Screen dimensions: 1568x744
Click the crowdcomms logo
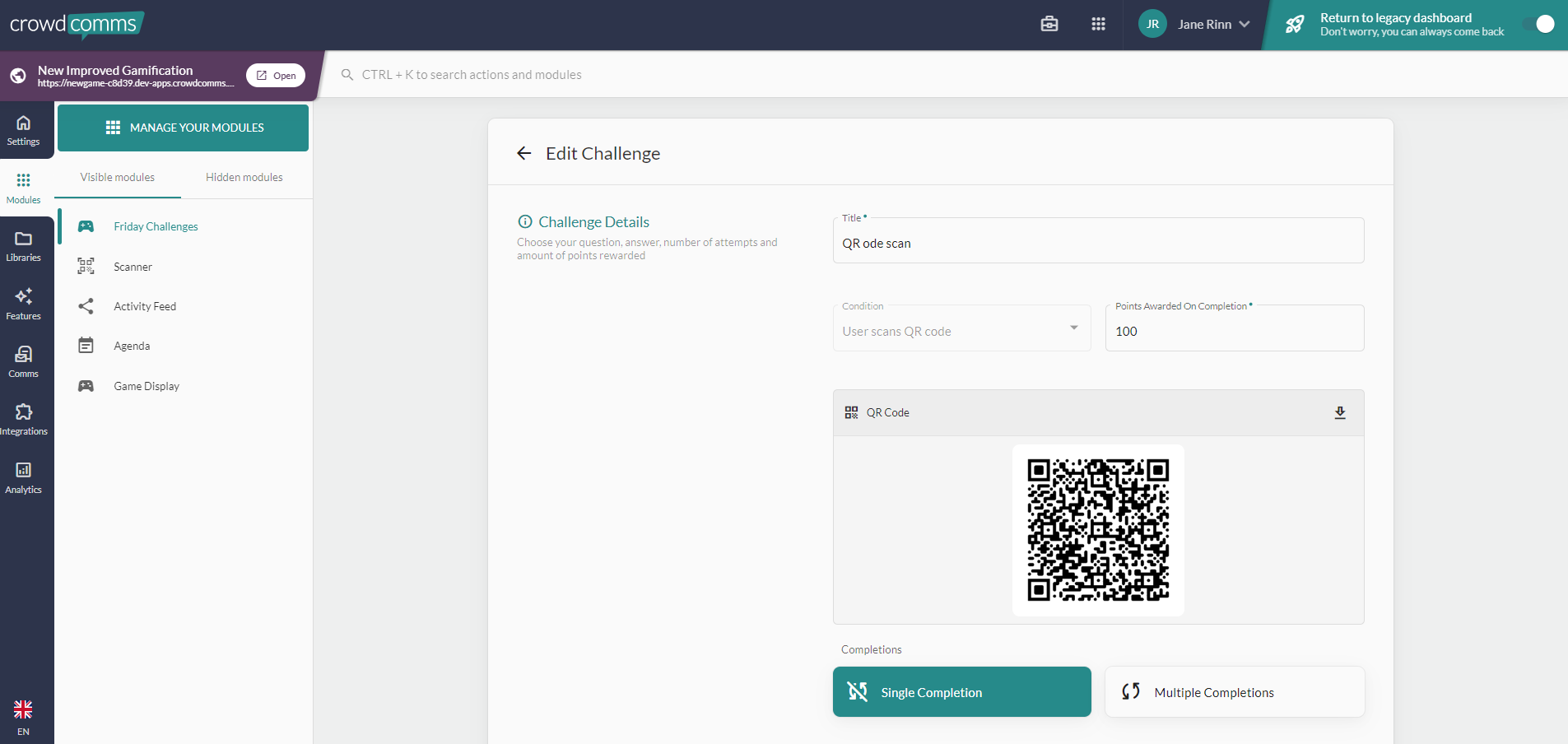(77, 25)
